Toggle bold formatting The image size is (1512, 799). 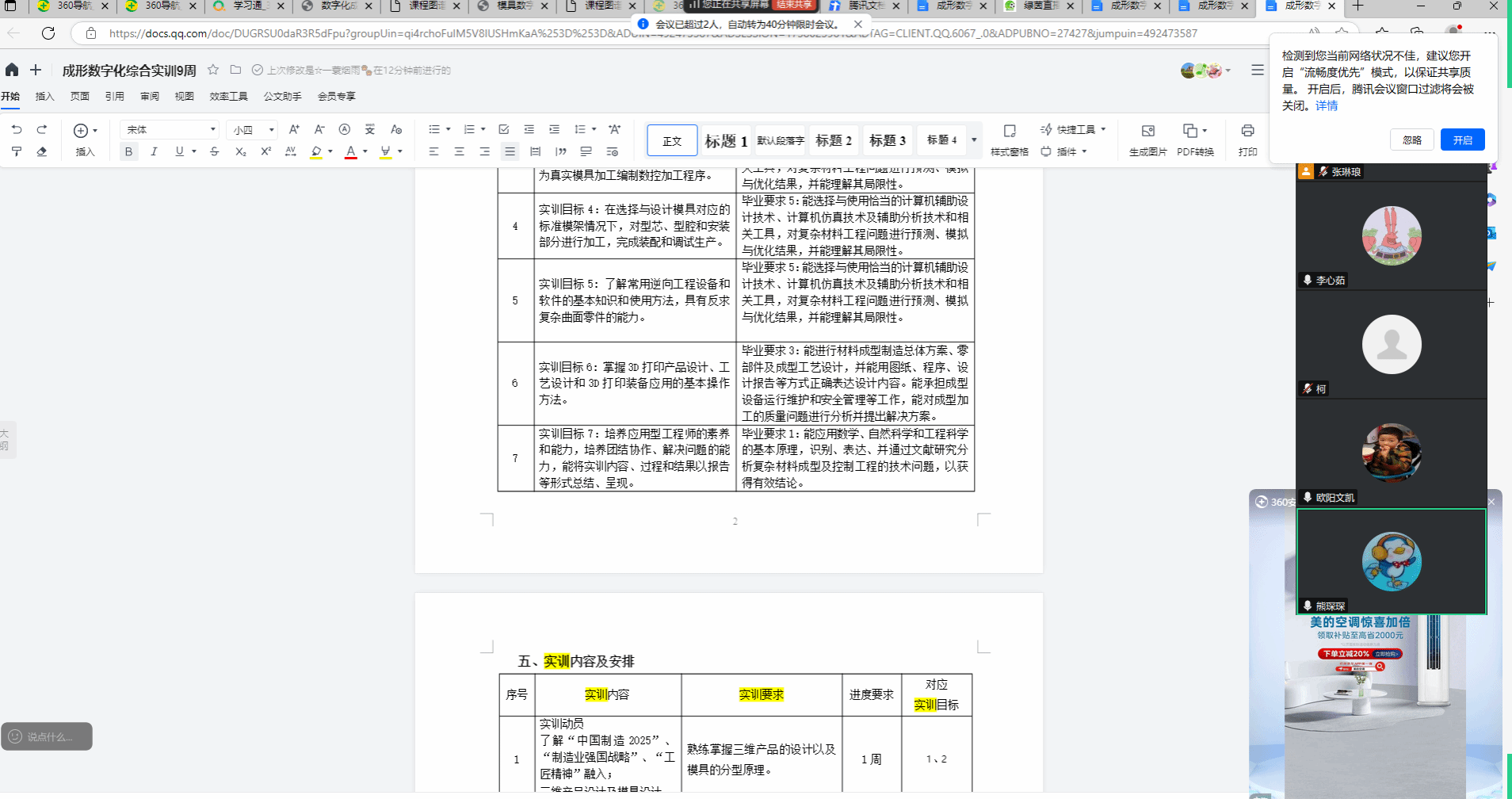click(x=128, y=151)
